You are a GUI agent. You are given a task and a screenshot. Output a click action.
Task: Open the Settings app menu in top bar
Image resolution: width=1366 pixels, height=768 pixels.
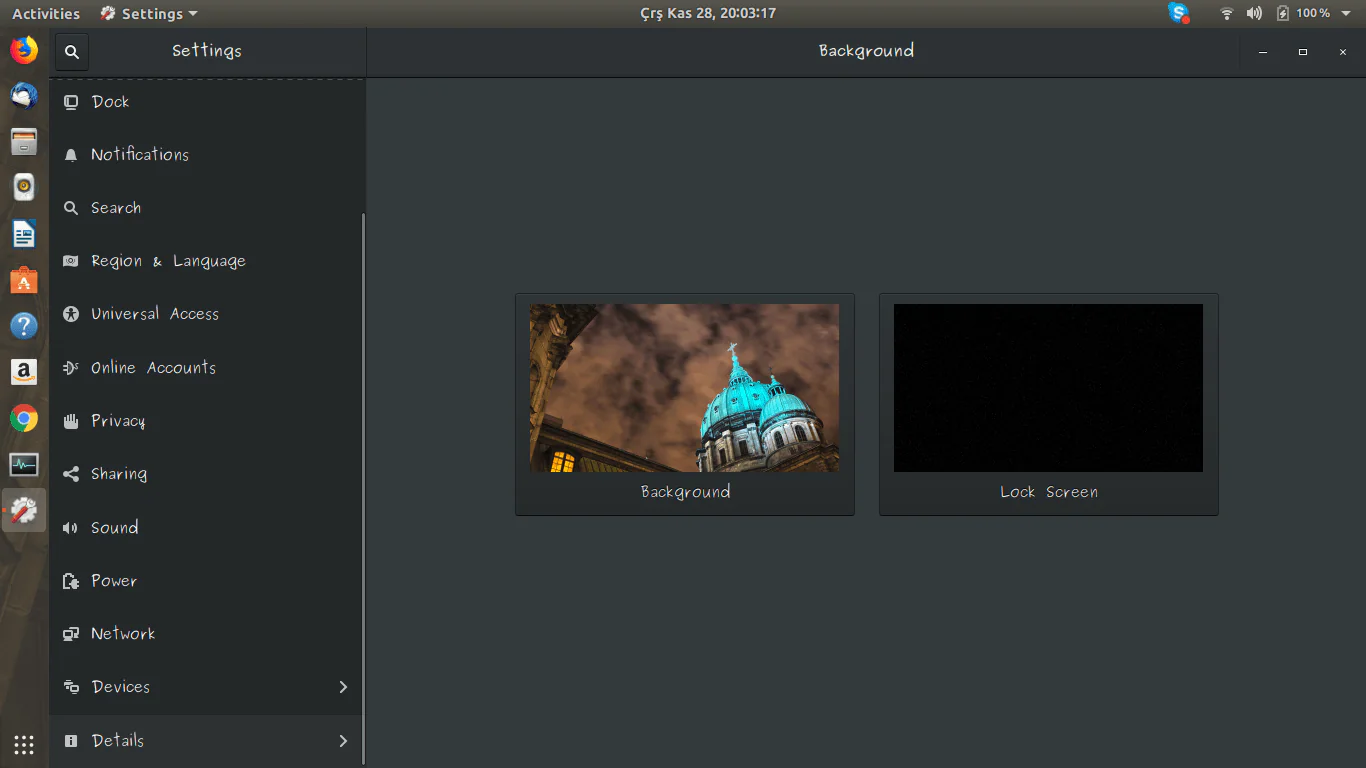pyautogui.click(x=149, y=14)
